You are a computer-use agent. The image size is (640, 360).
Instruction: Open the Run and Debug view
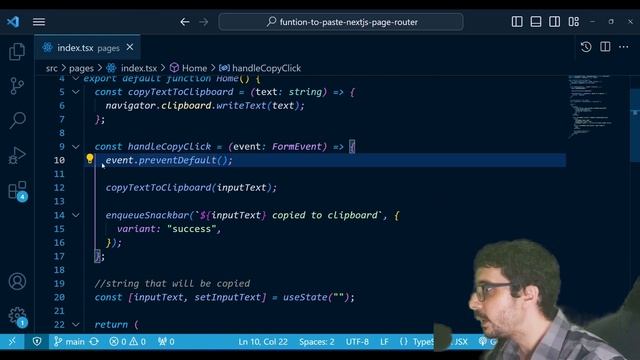[17, 155]
